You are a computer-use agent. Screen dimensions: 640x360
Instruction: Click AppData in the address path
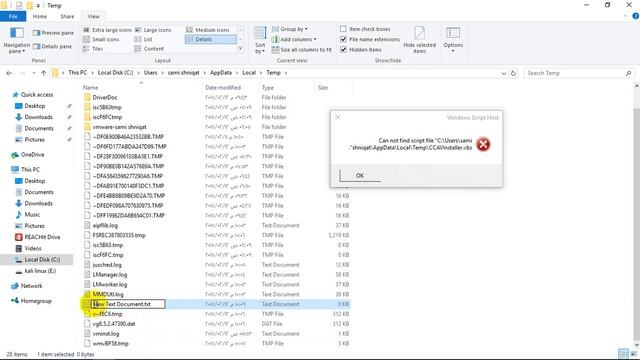click(x=221, y=73)
